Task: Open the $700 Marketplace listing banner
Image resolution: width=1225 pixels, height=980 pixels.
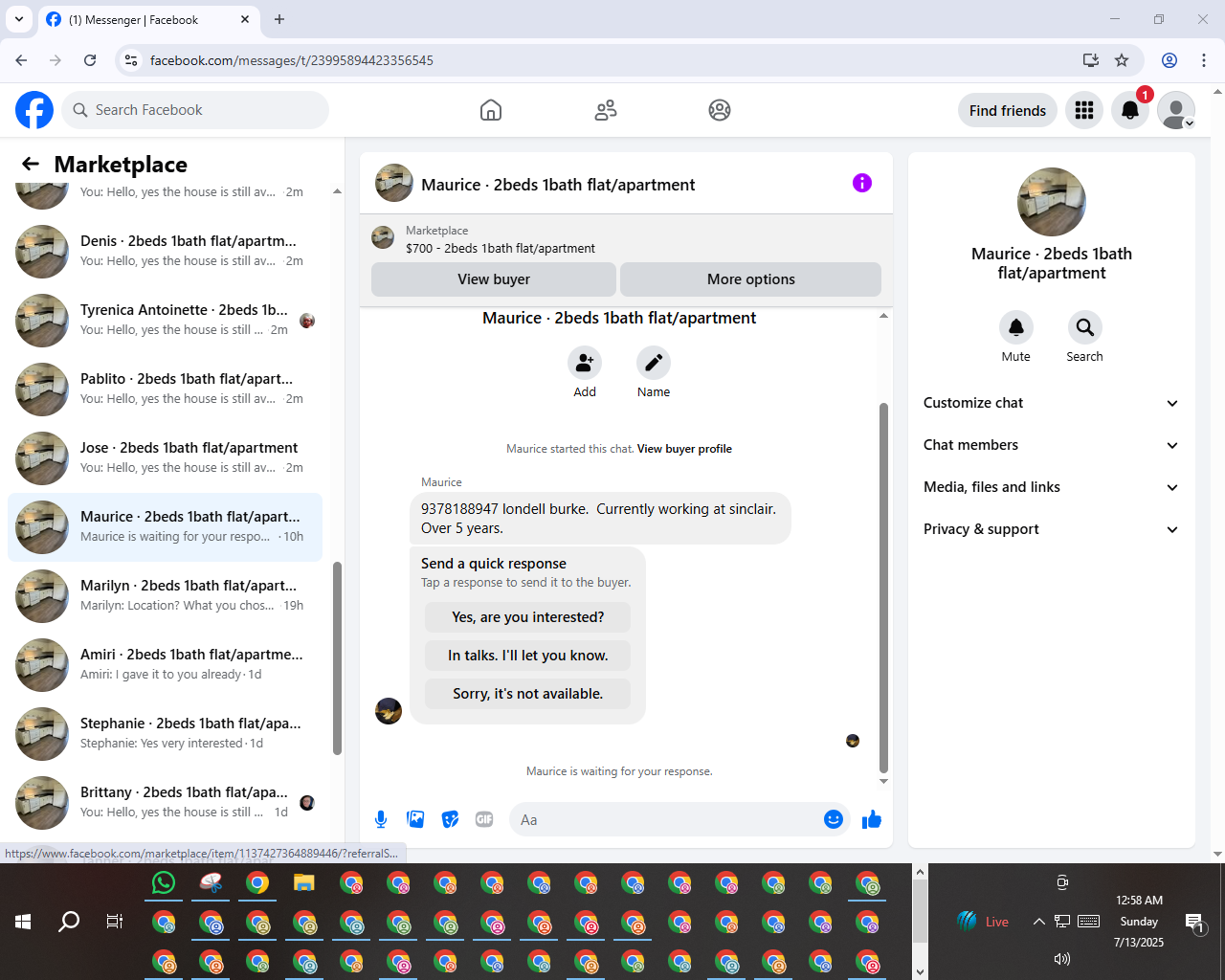Action: click(x=626, y=239)
